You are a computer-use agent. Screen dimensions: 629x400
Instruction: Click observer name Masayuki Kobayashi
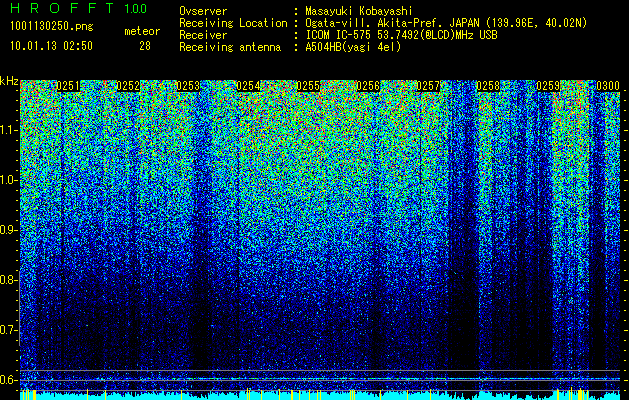pos(358,11)
